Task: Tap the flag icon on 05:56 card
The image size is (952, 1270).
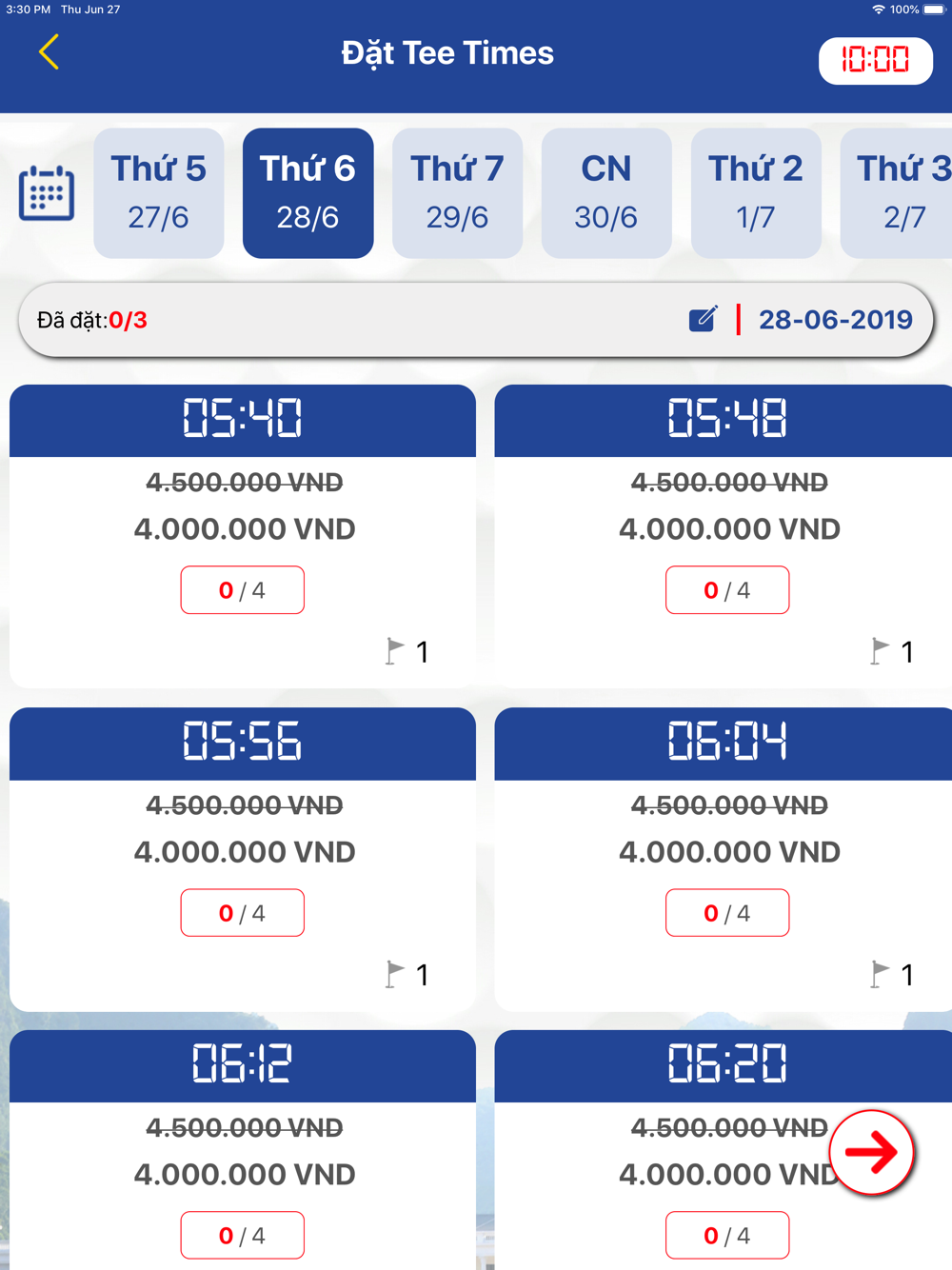Action: pos(395,974)
